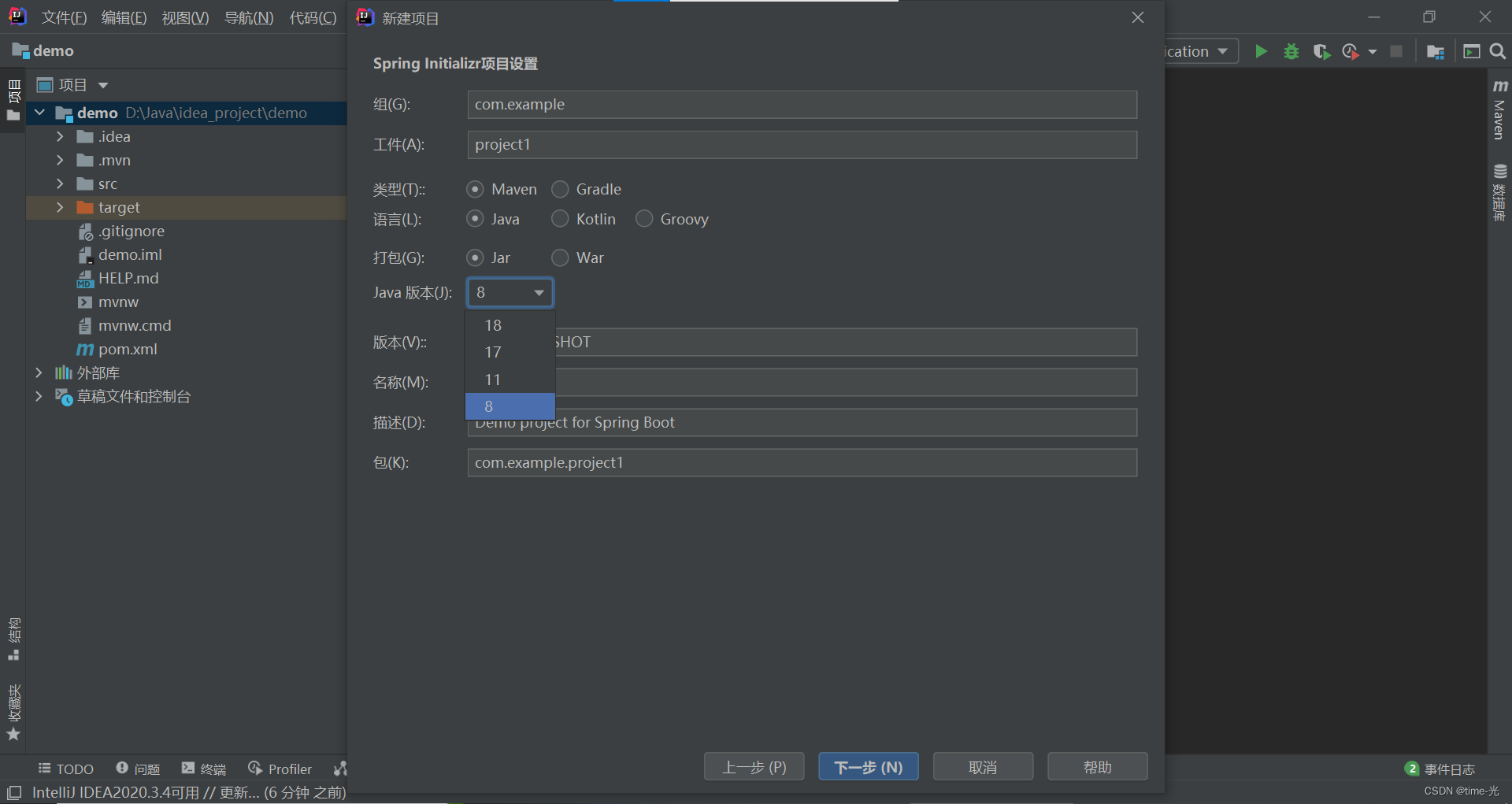Open the TODO tool window
The height and width of the screenshot is (804, 1512).
click(x=66, y=769)
